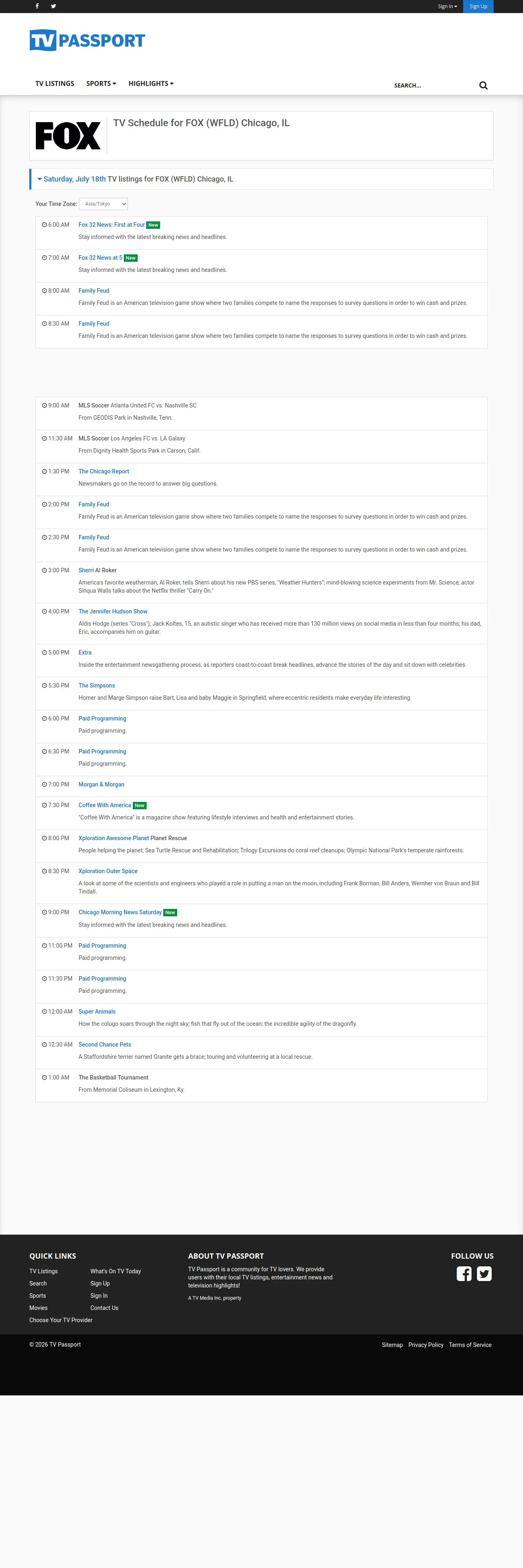Click the FOX channel logo
Screen dimensions: 523x1568
[68, 136]
